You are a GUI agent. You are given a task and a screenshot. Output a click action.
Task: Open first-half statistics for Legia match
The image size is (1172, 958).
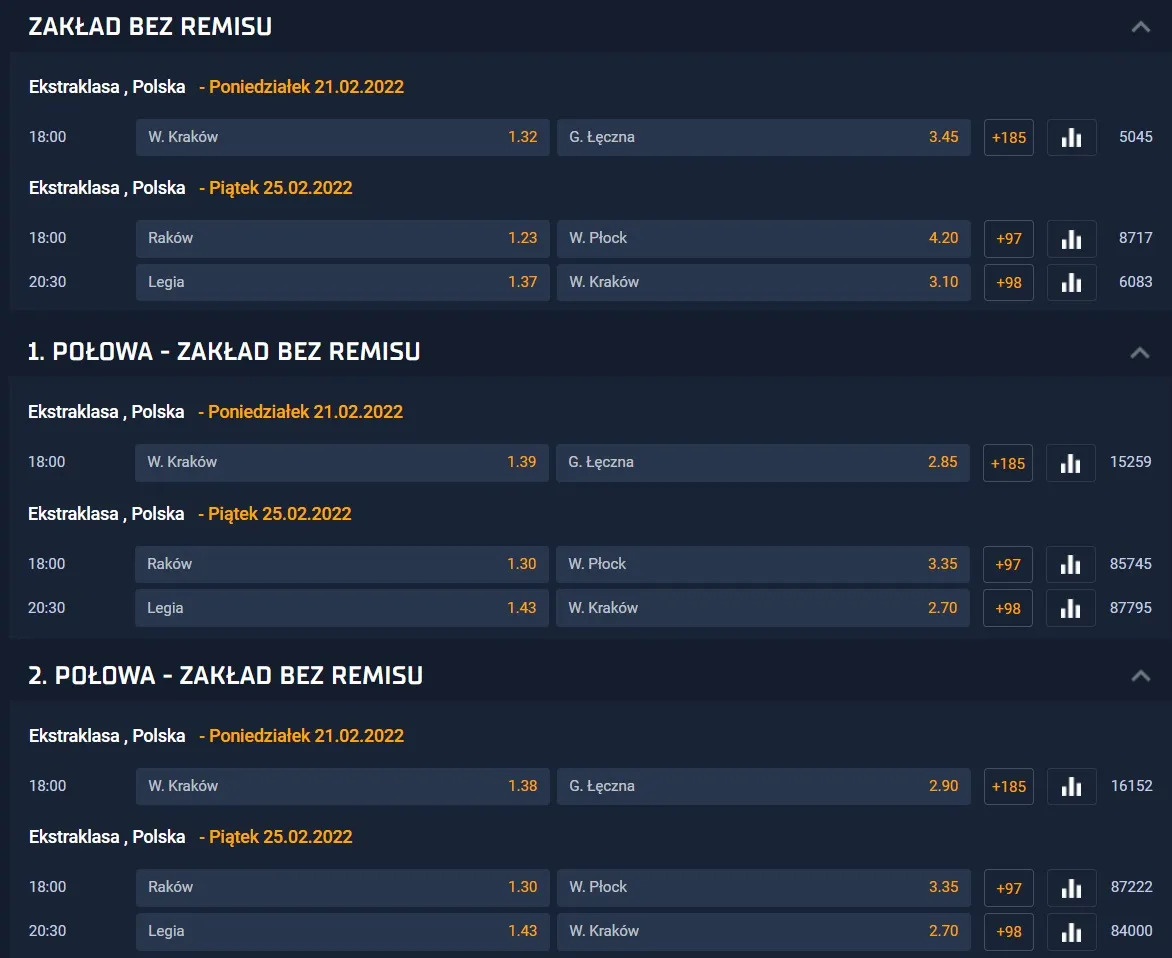1070,608
